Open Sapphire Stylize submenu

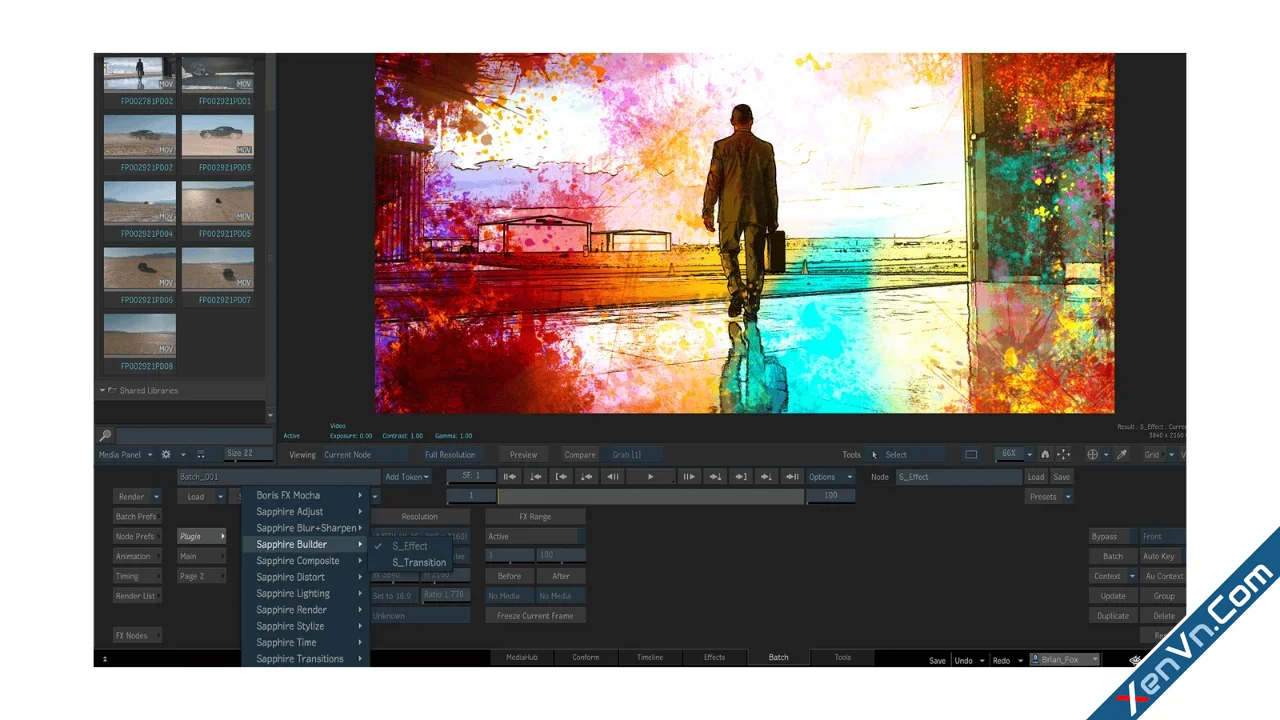click(306, 626)
